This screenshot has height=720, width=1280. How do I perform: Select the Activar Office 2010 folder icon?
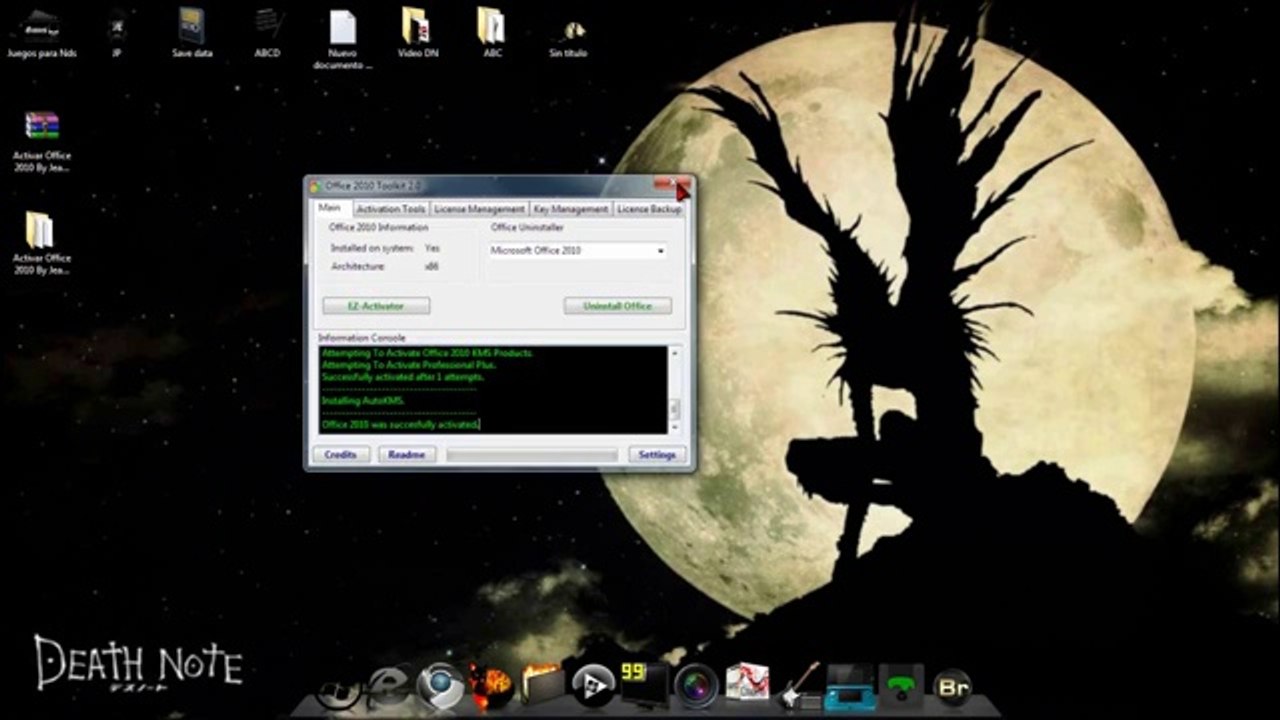(42, 243)
